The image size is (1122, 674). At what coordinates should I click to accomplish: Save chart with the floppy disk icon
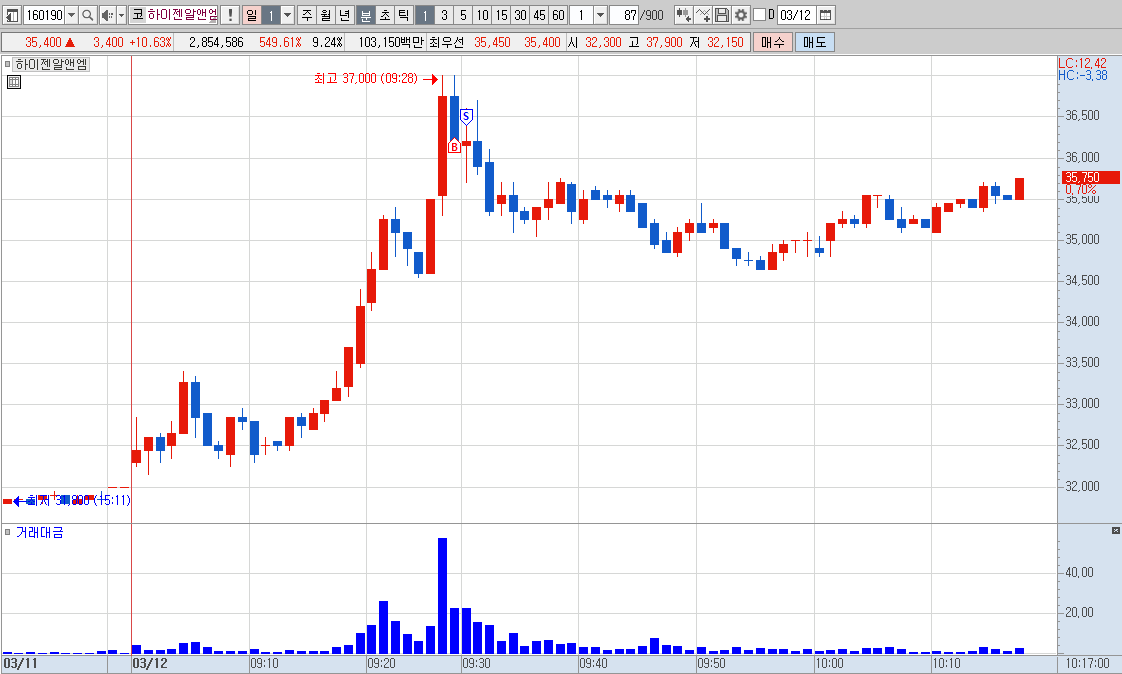point(721,15)
